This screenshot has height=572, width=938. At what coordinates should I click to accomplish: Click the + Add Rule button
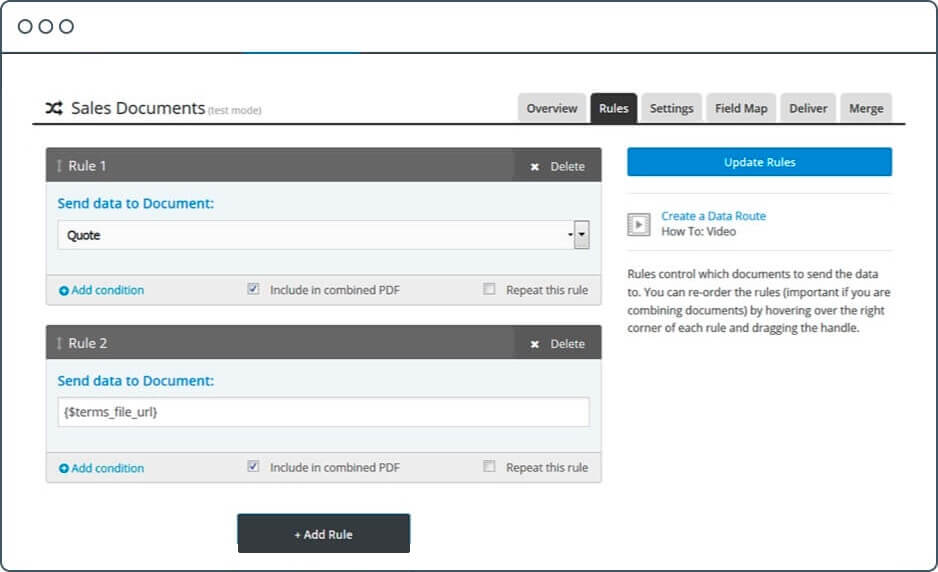point(324,533)
